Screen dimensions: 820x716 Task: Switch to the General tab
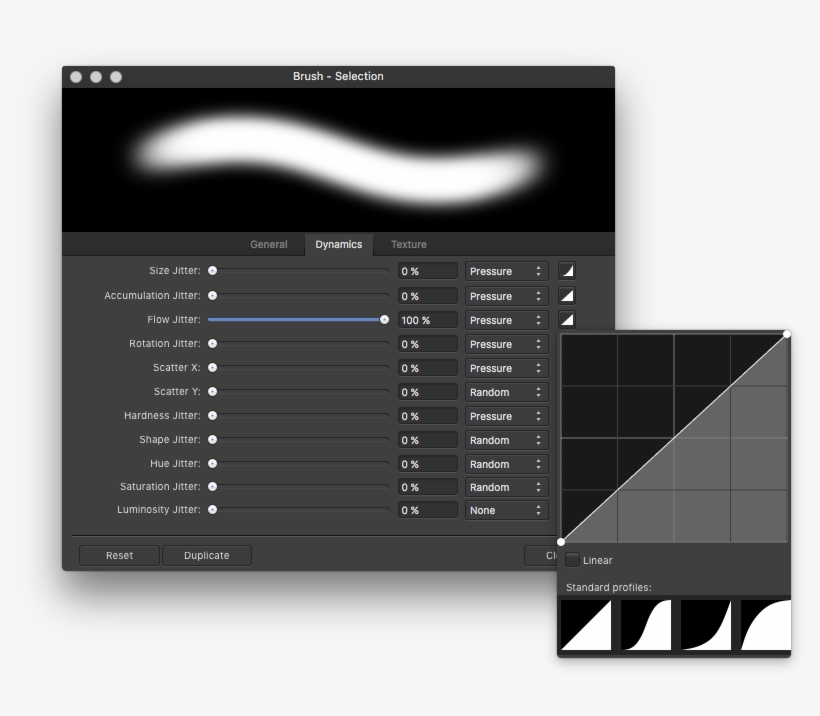coord(269,244)
